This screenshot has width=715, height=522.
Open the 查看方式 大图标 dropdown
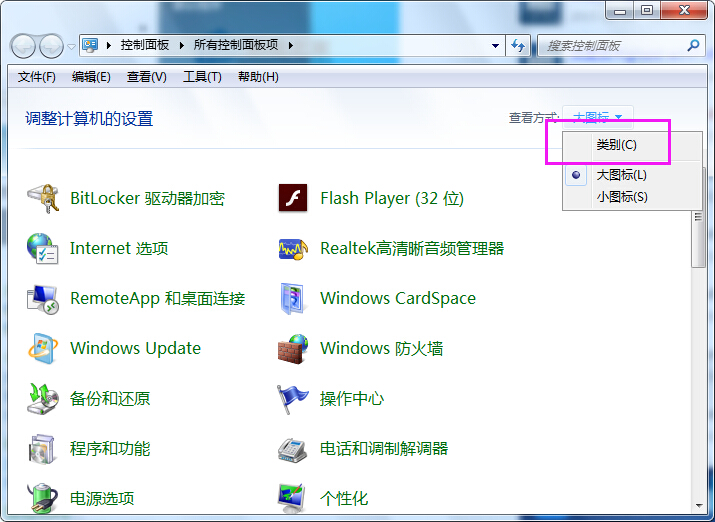coord(597,117)
